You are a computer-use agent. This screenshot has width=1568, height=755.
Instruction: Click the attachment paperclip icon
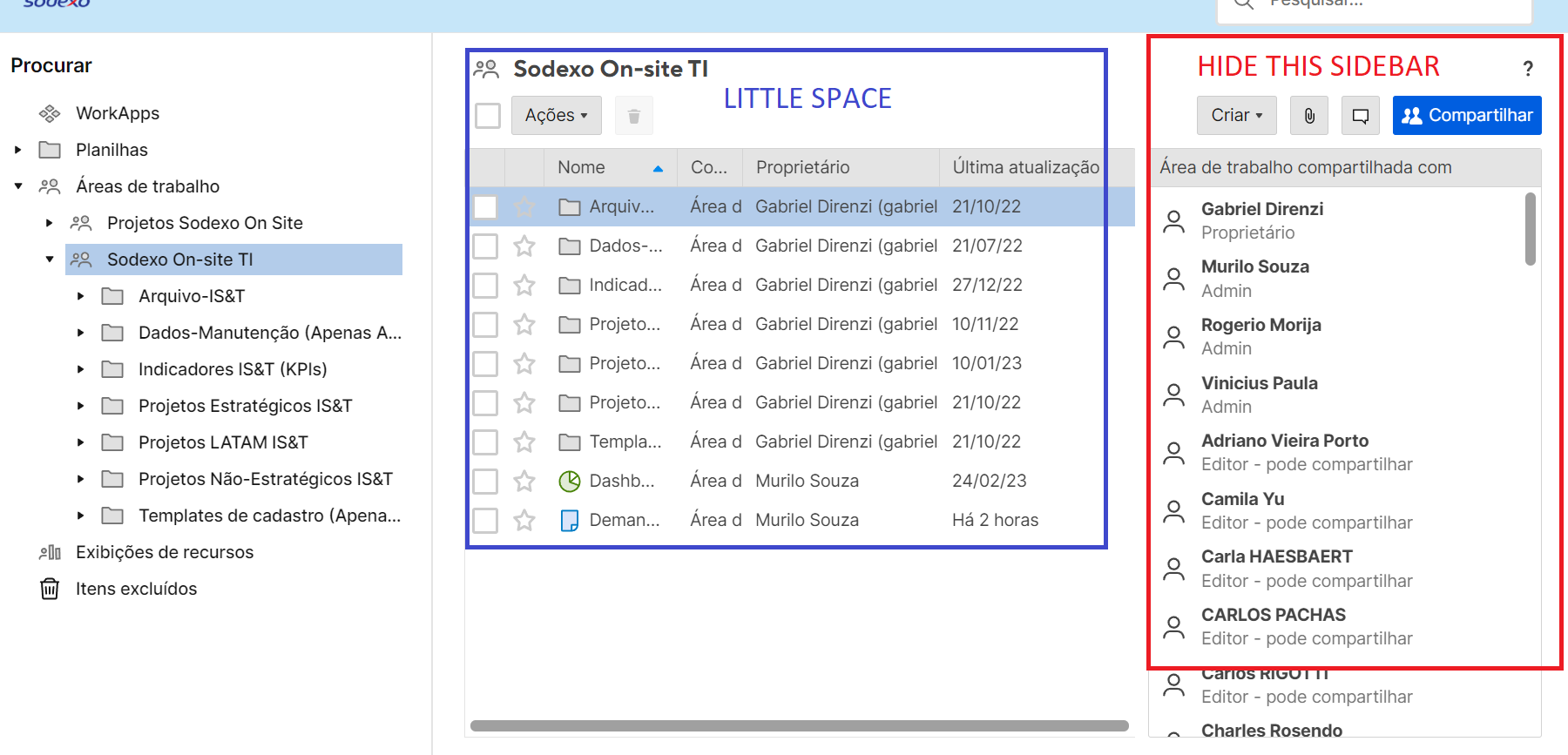point(1309,116)
